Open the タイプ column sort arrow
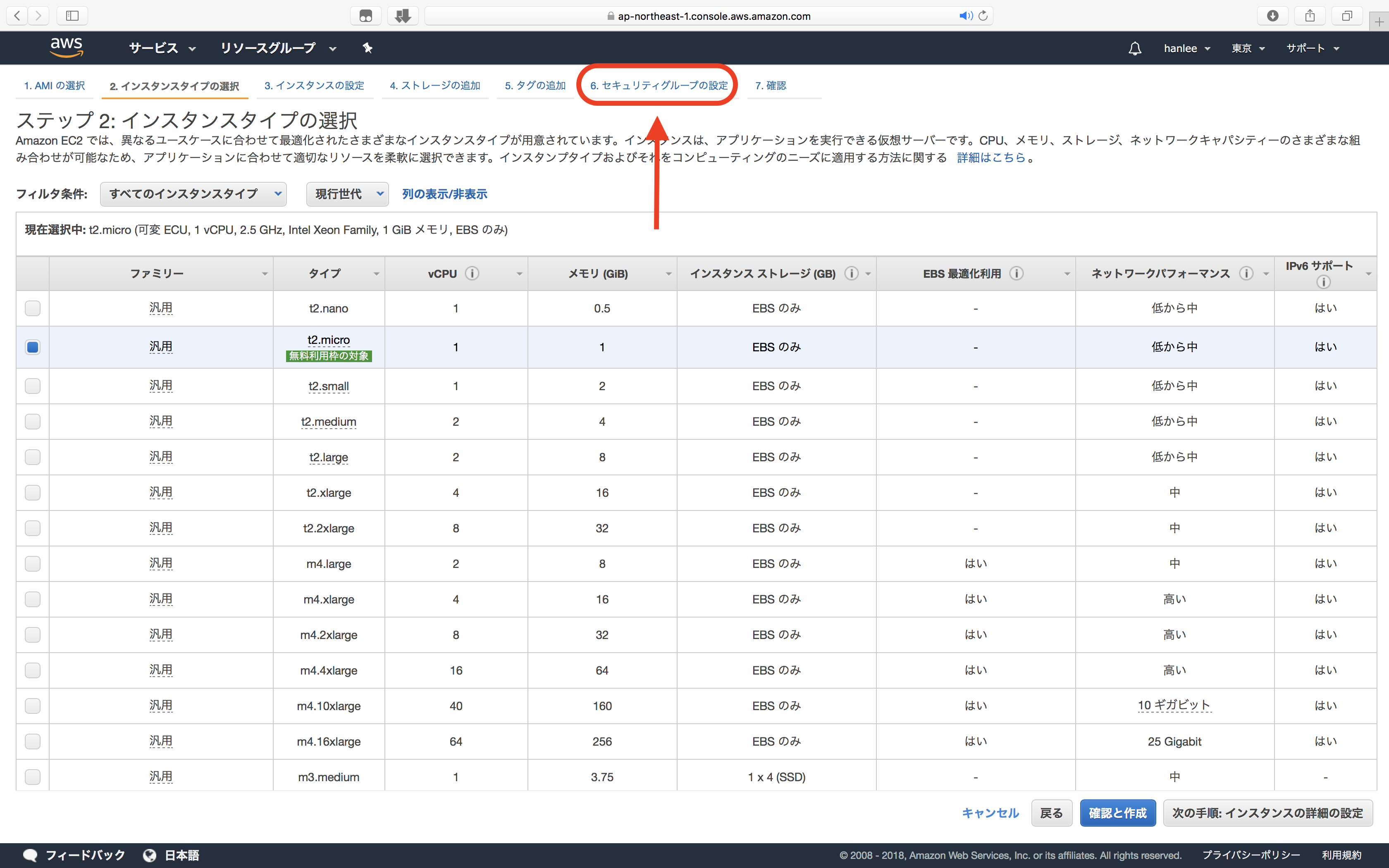1389x868 pixels. coord(377,274)
